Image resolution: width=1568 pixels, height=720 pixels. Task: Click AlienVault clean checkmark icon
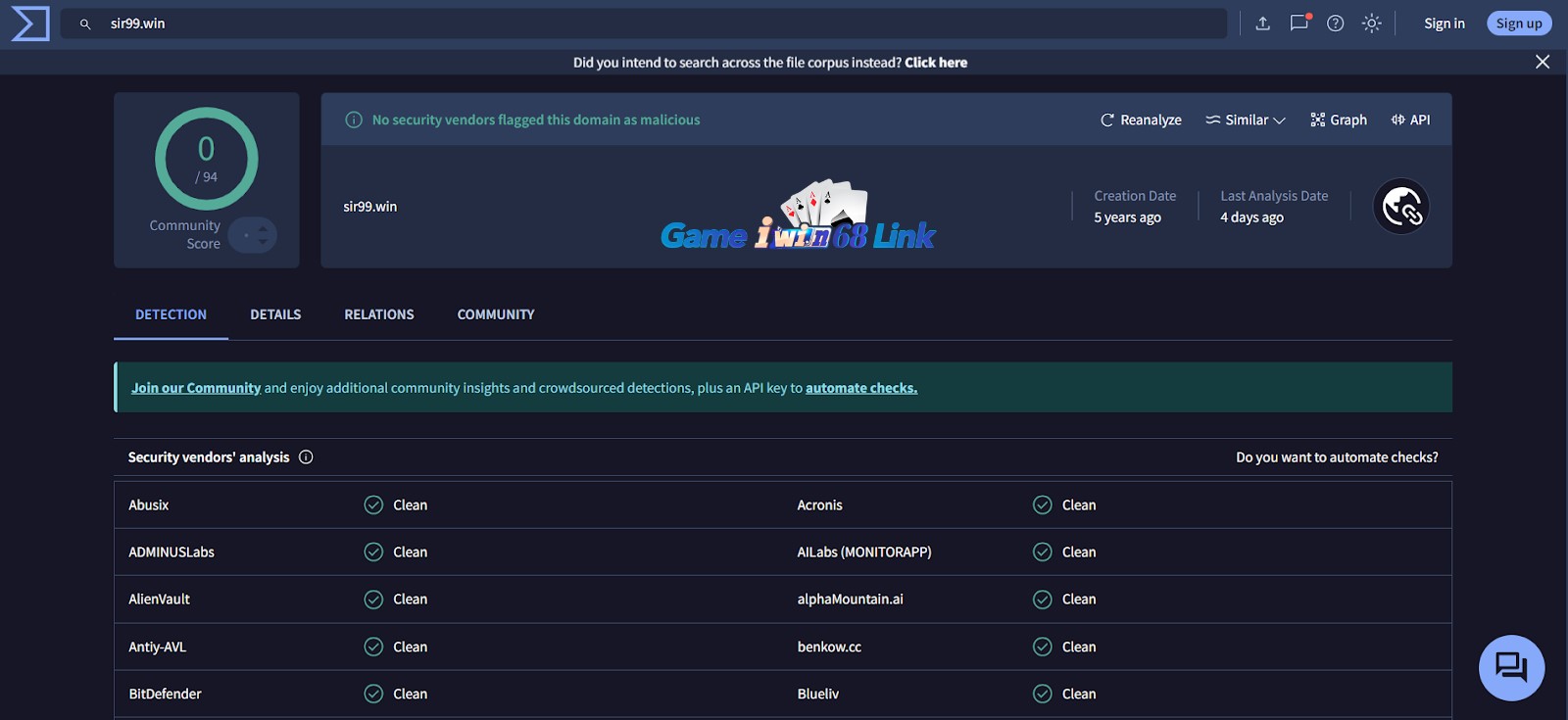(373, 600)
